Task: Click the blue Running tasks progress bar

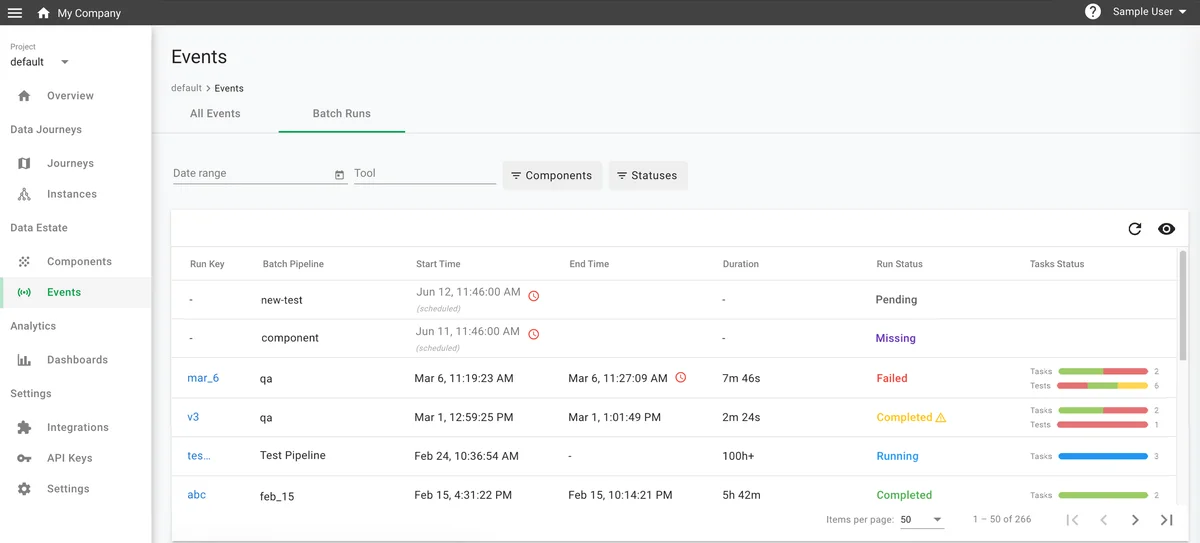Action: (x=1102, y=456)
